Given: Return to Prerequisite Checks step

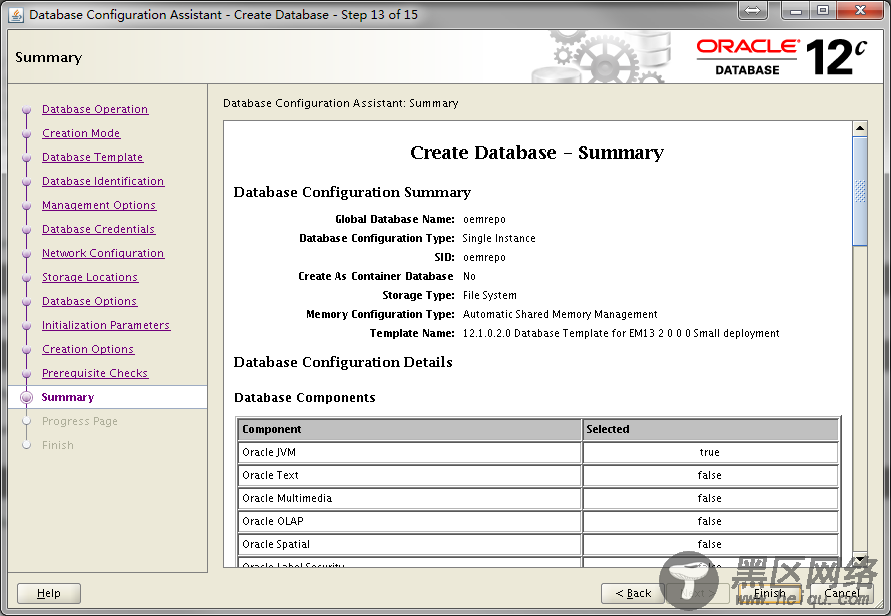Looking at the screenshot, I should point(95,373).
